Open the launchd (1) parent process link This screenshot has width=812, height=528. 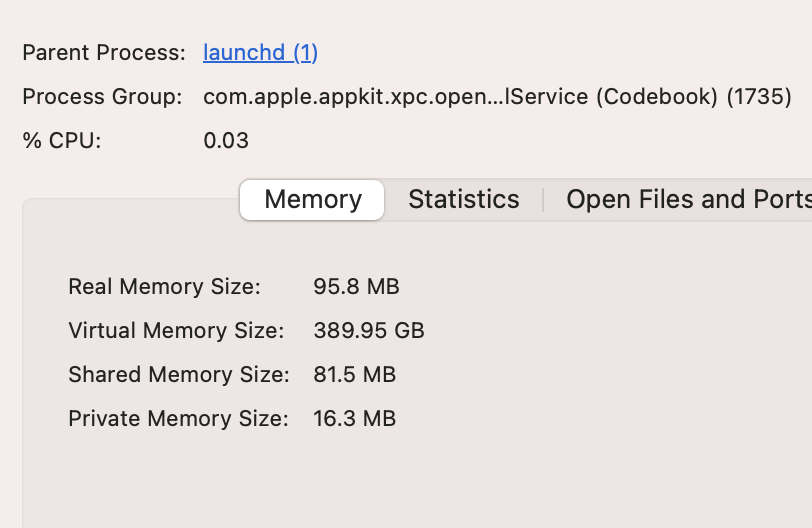260,53
